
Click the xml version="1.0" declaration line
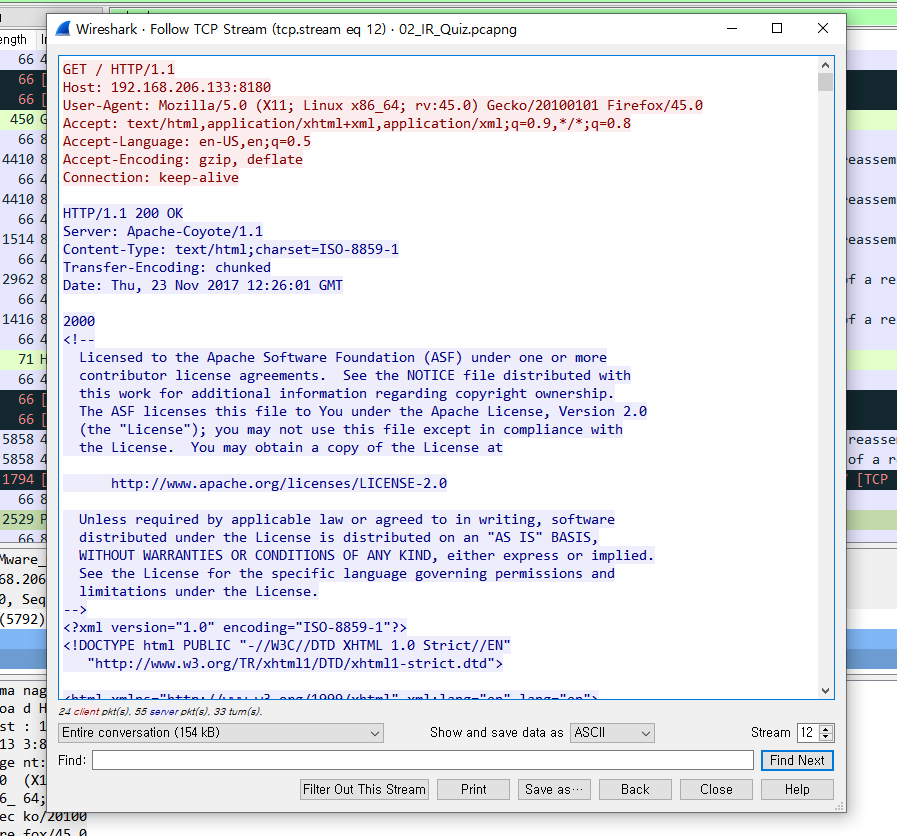pyautogui.click(x=235, y=627)
